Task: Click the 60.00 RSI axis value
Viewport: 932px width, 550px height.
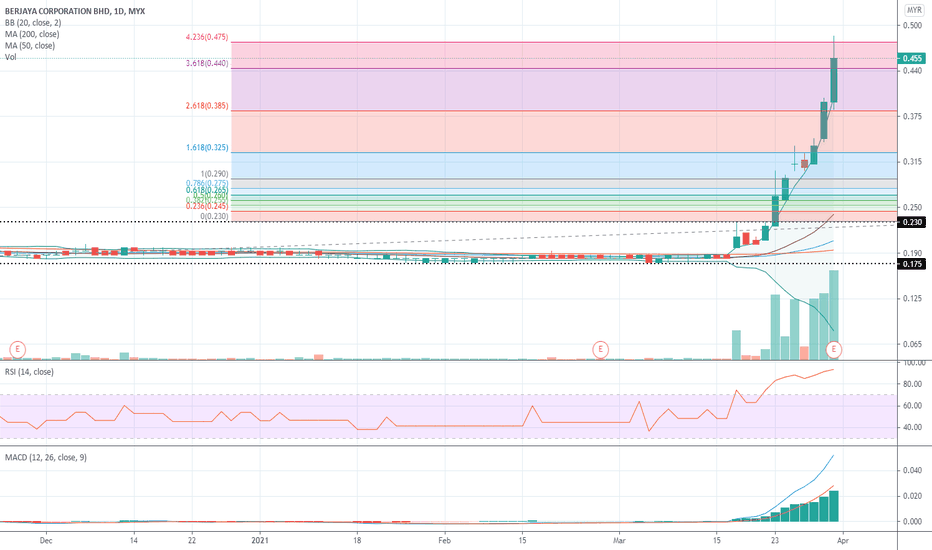Action: point(912,406)
